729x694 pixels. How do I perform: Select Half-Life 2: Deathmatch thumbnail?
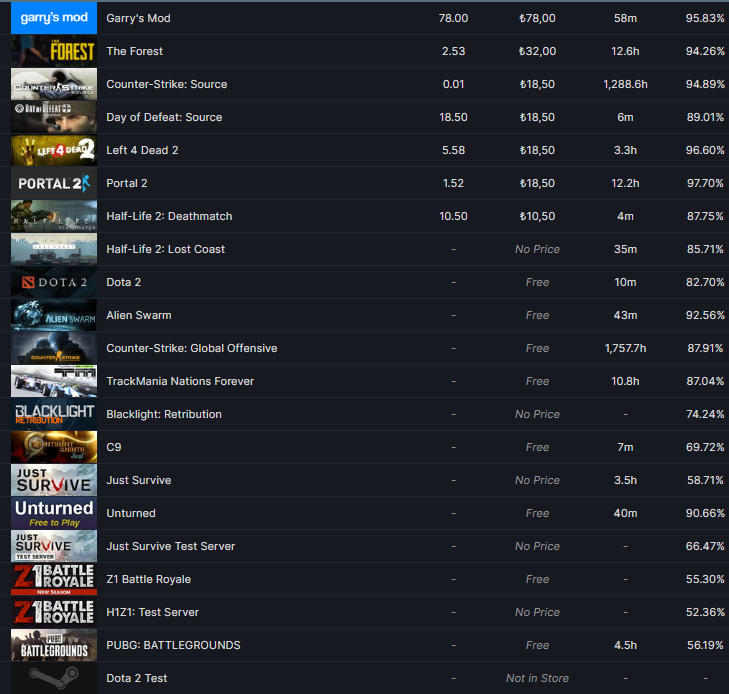(54, 216)
